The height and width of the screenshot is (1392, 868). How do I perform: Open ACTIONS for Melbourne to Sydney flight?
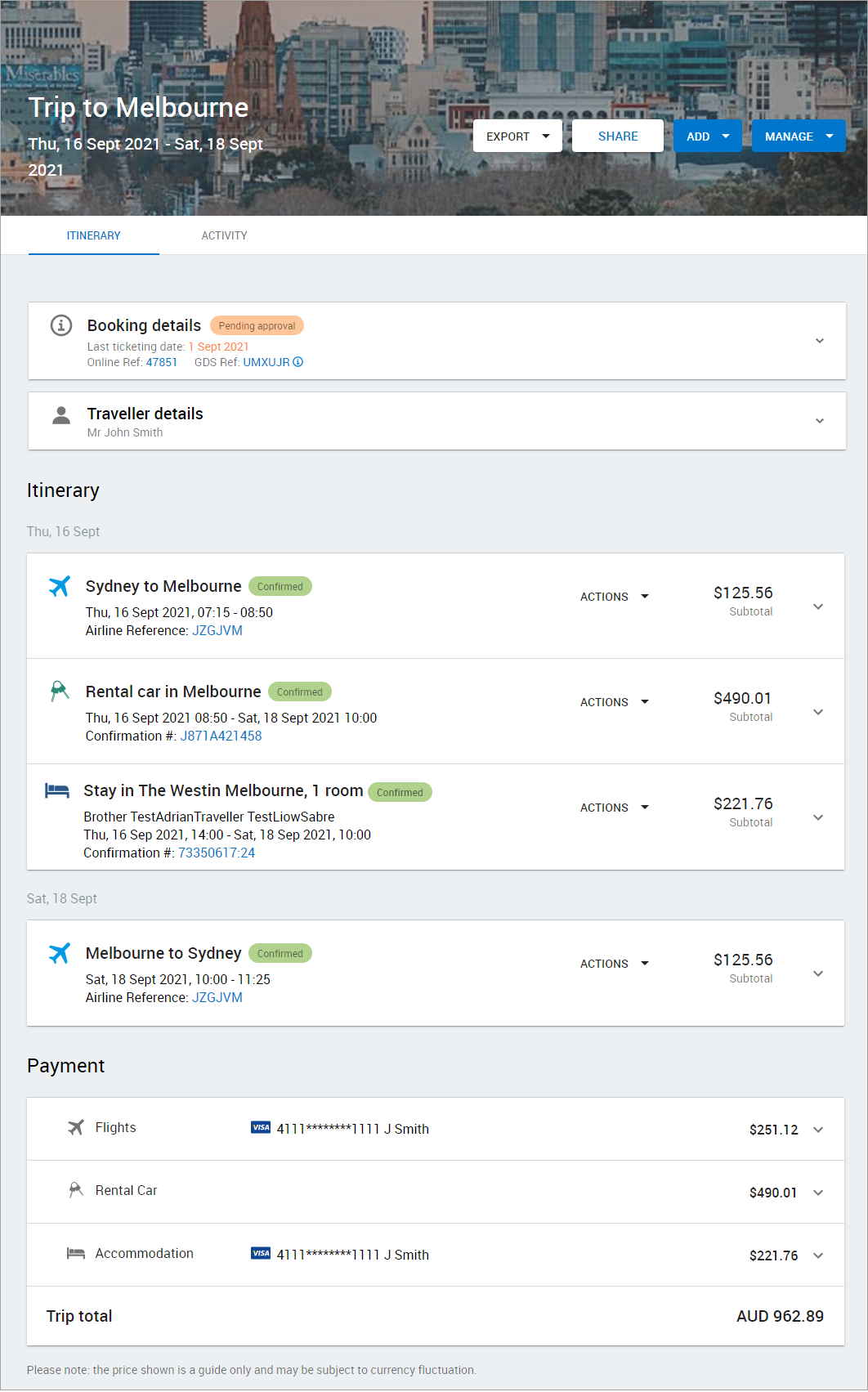pyautogui.click(x=615, y=964)
